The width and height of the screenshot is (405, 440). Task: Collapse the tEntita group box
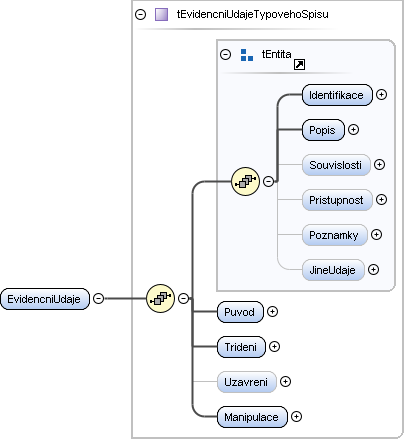coord(225,54)
